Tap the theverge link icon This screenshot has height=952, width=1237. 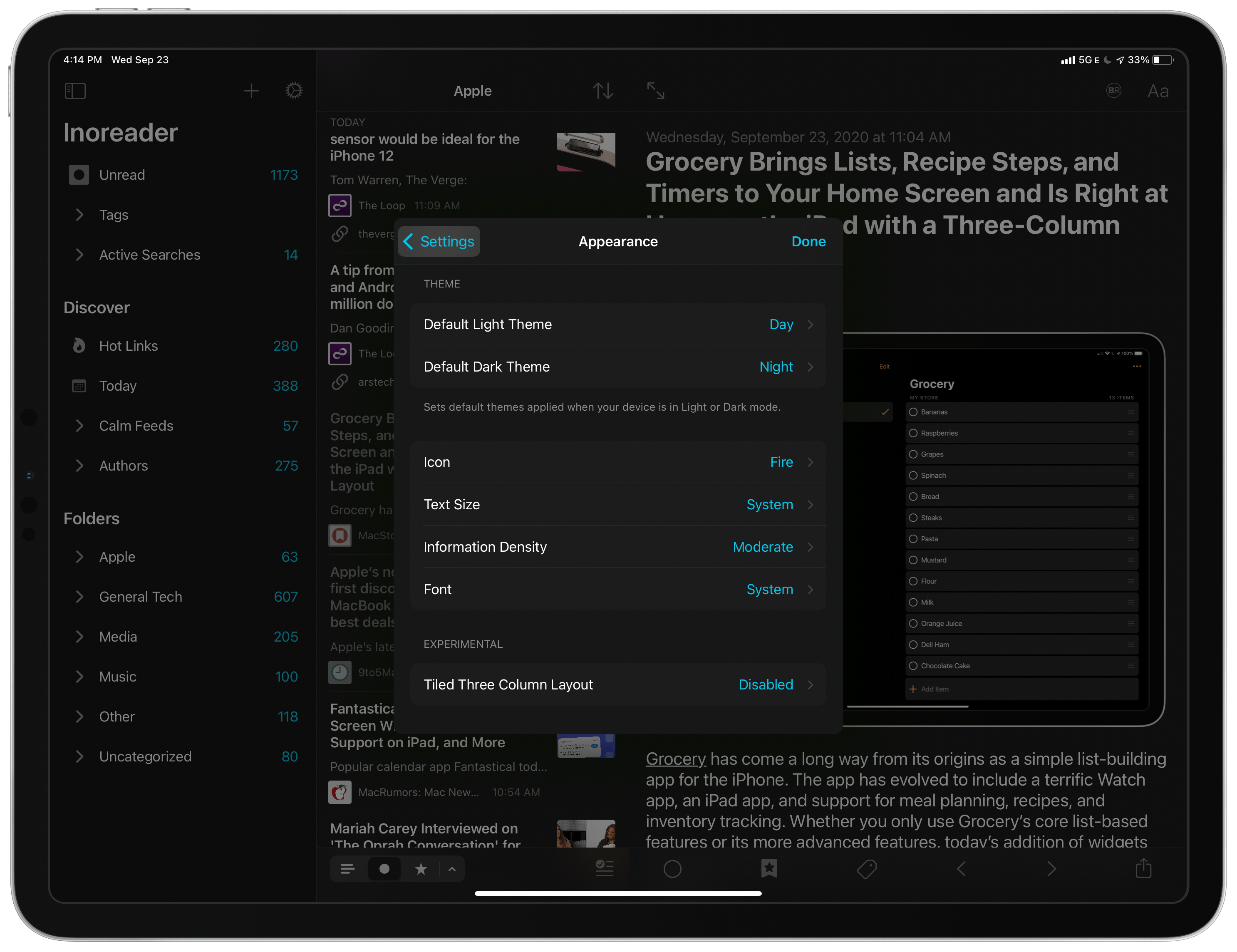point(340,233)
